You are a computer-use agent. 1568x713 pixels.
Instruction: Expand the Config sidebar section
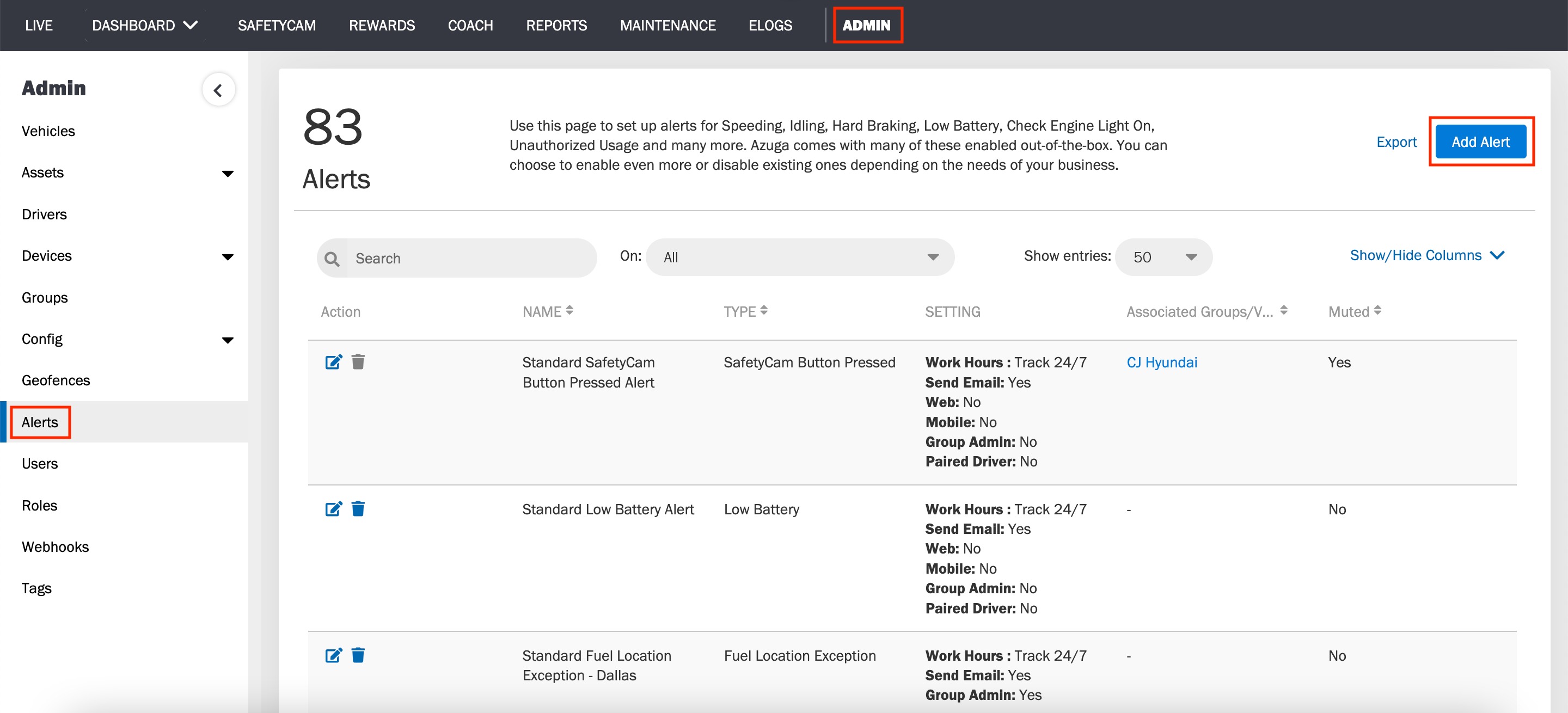point(228,340)
